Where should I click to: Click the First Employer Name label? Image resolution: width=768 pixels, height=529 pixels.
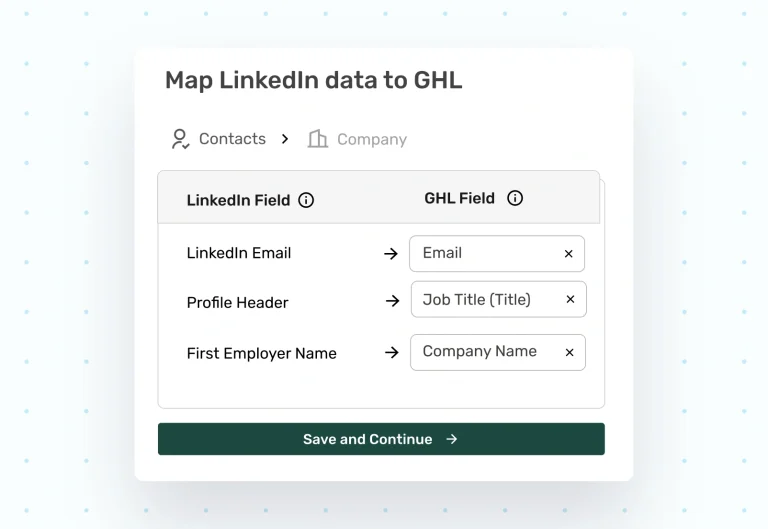click(261, 353)
